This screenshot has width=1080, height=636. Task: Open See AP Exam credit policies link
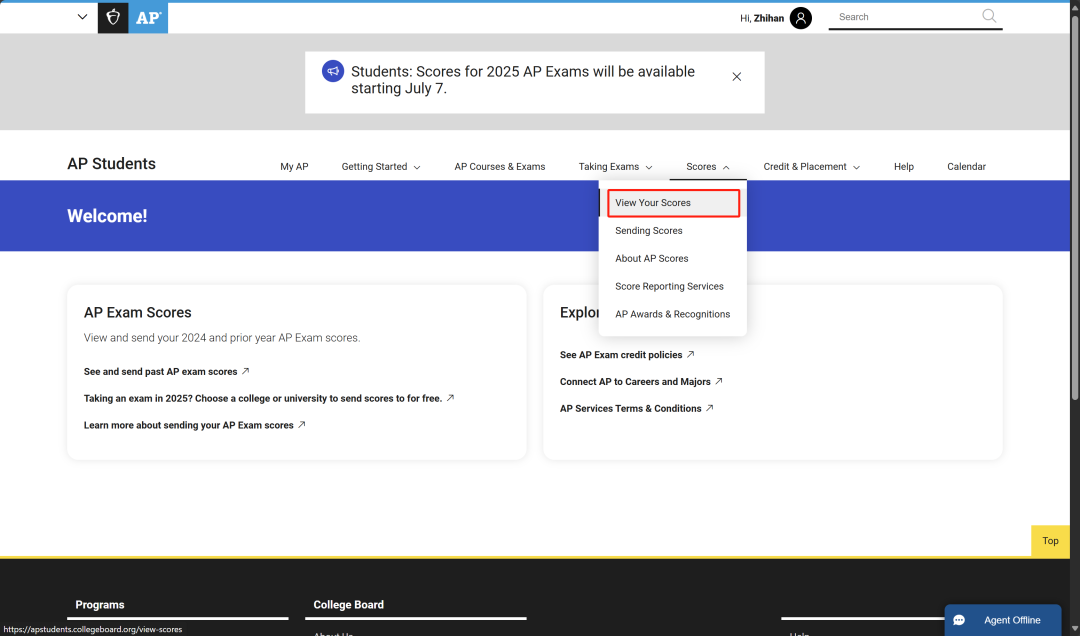pyautogui.click(x=627, y=355)
